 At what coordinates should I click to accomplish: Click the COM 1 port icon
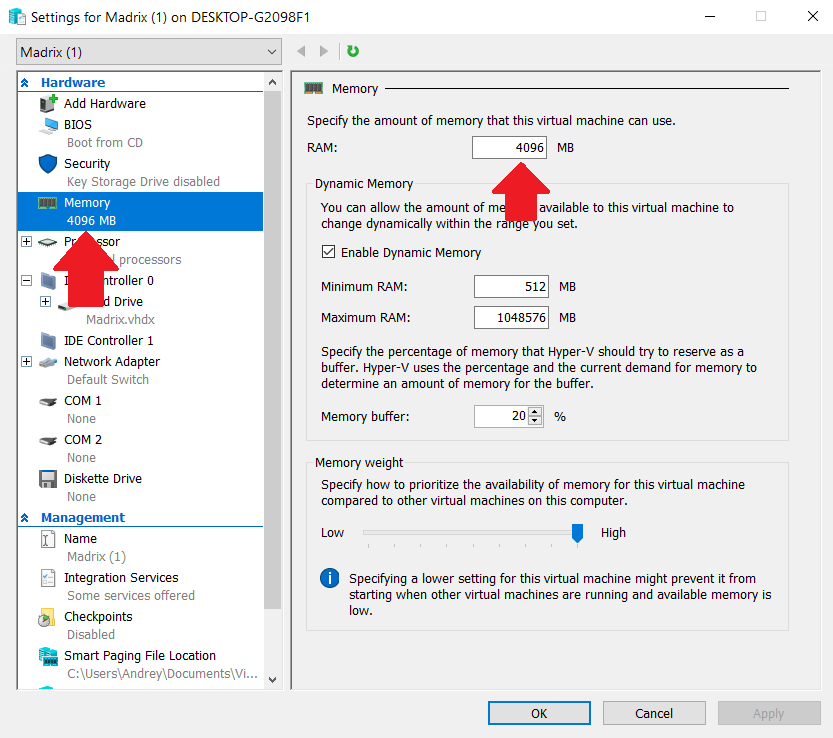[48, 402]
